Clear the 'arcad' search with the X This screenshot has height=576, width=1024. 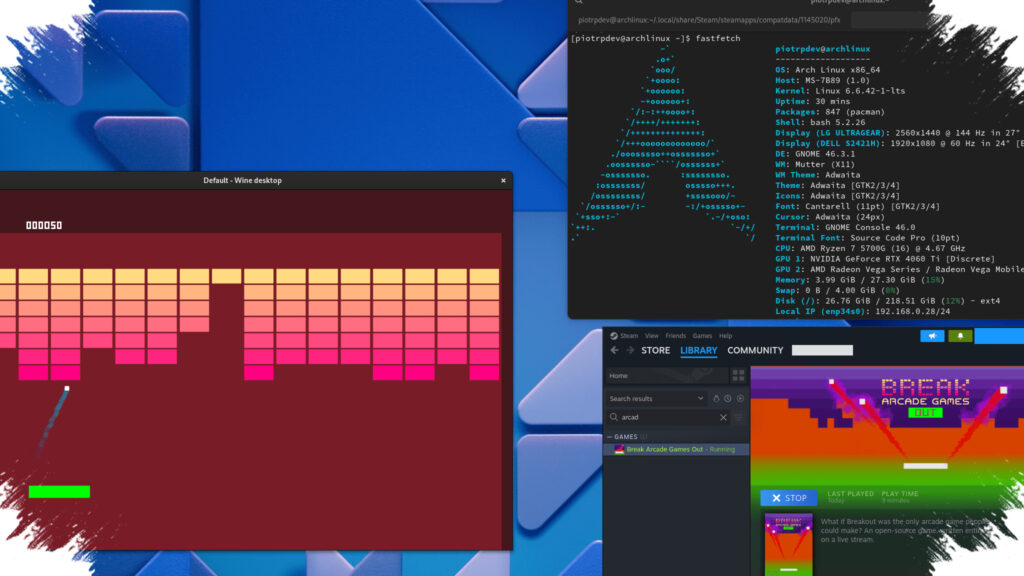723,417
